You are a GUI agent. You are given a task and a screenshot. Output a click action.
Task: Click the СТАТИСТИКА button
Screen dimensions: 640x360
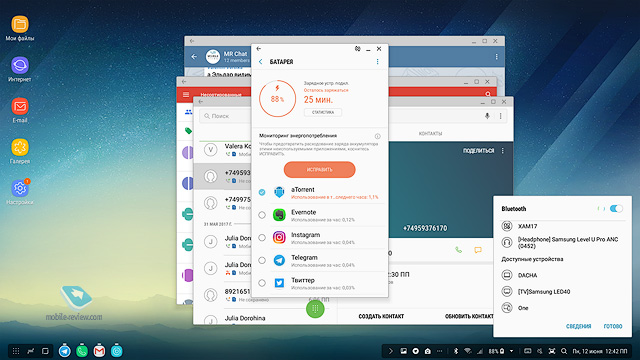(x=323, y=112)
